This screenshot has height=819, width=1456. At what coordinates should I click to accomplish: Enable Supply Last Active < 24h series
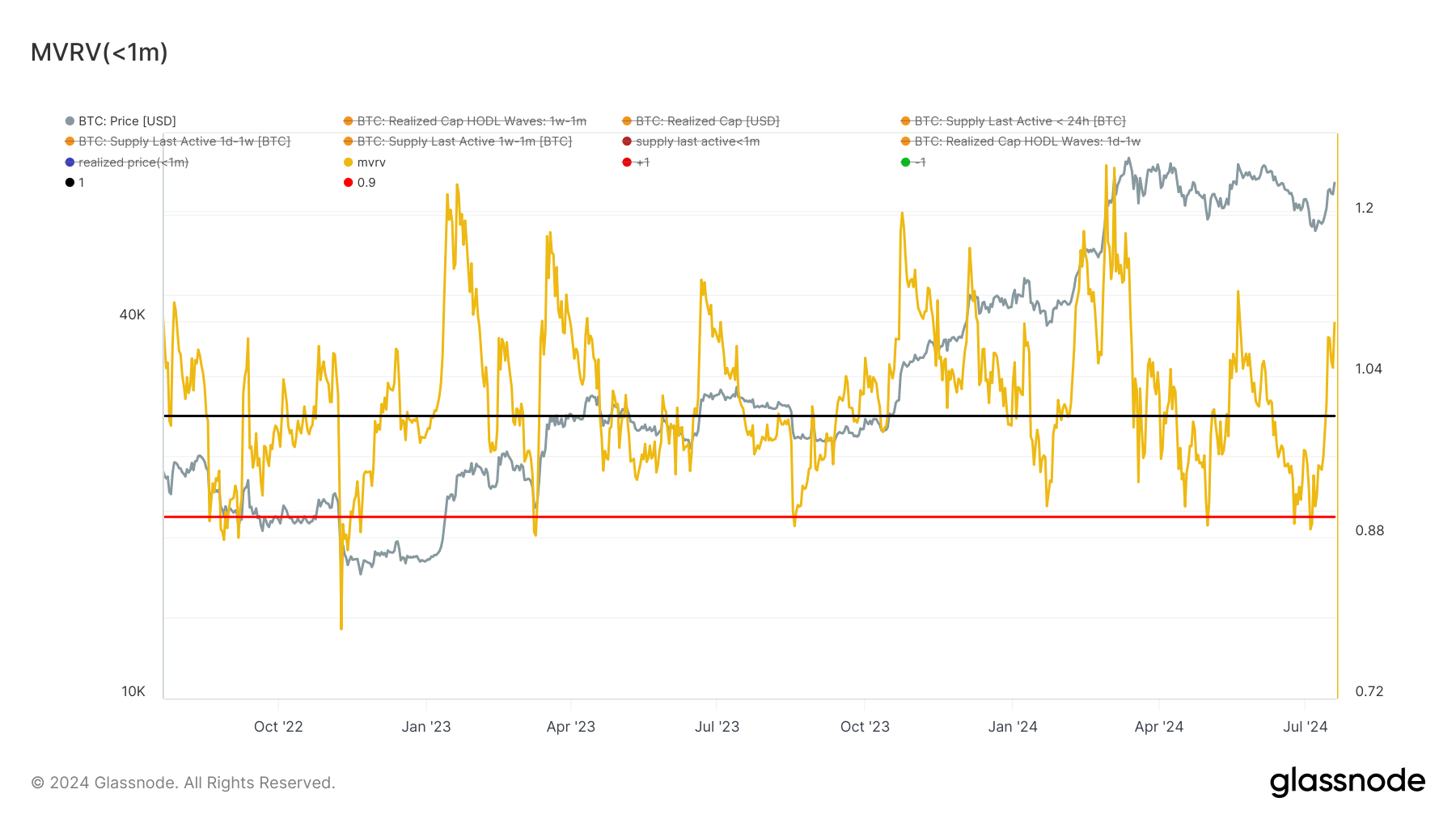tap(1013, 121)
